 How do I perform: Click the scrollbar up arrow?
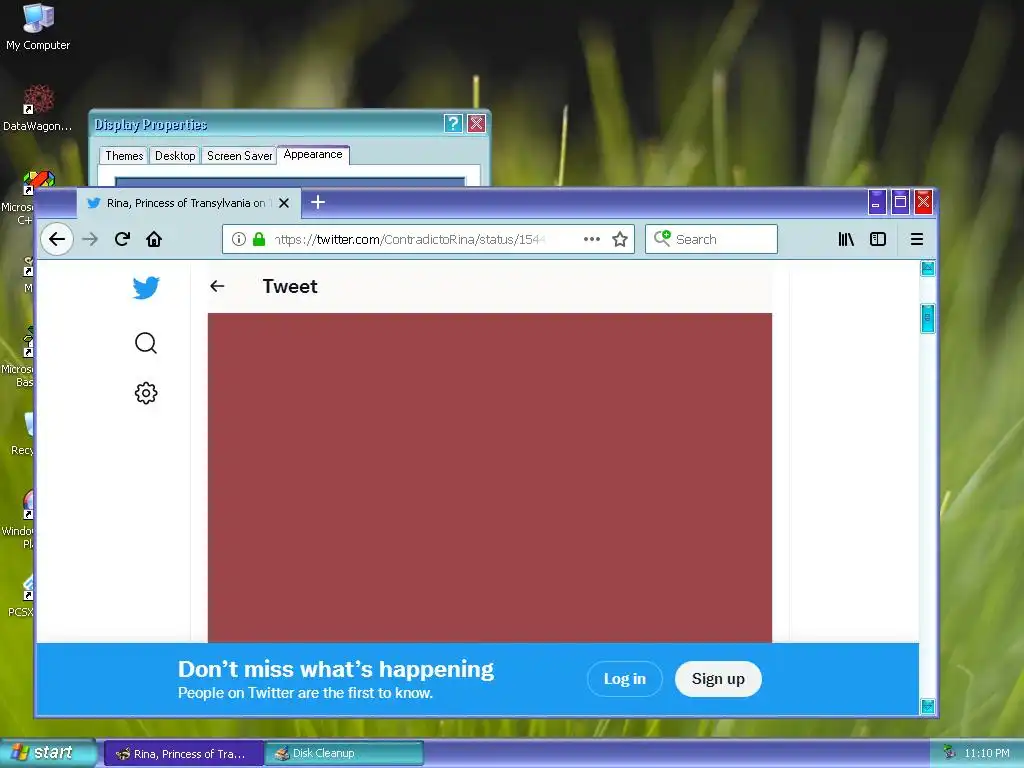pos(927,268)
